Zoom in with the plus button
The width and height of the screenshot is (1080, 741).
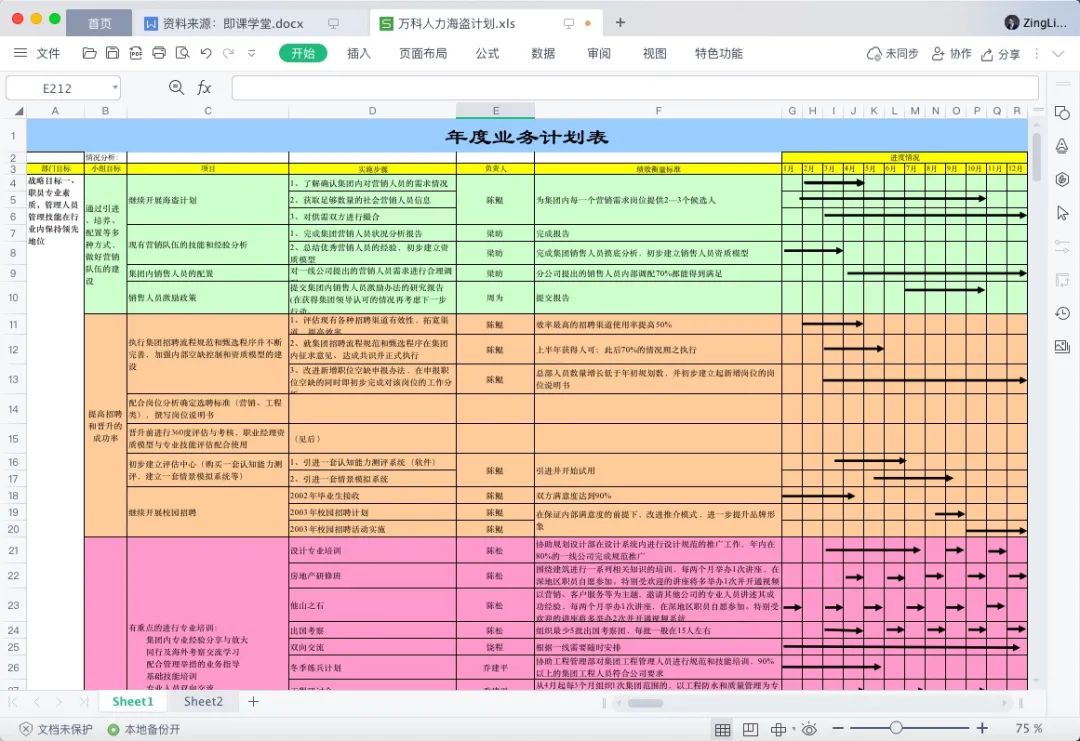(982, 728)
